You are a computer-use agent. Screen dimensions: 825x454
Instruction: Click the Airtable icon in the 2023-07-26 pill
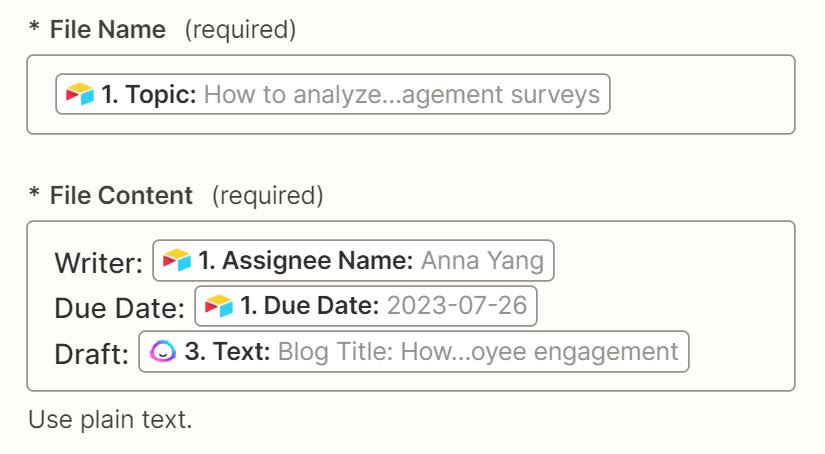tap(218, 306)
